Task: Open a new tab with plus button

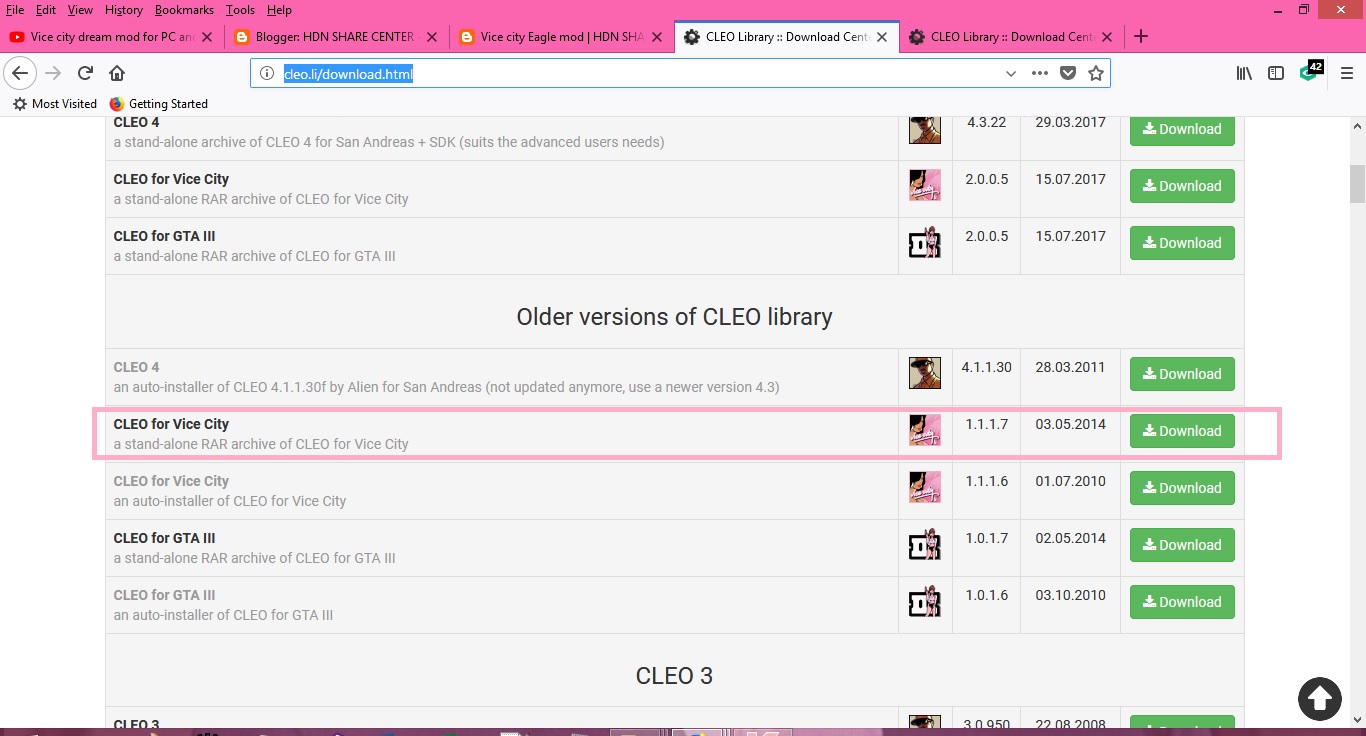Action: click(1141, 36)
